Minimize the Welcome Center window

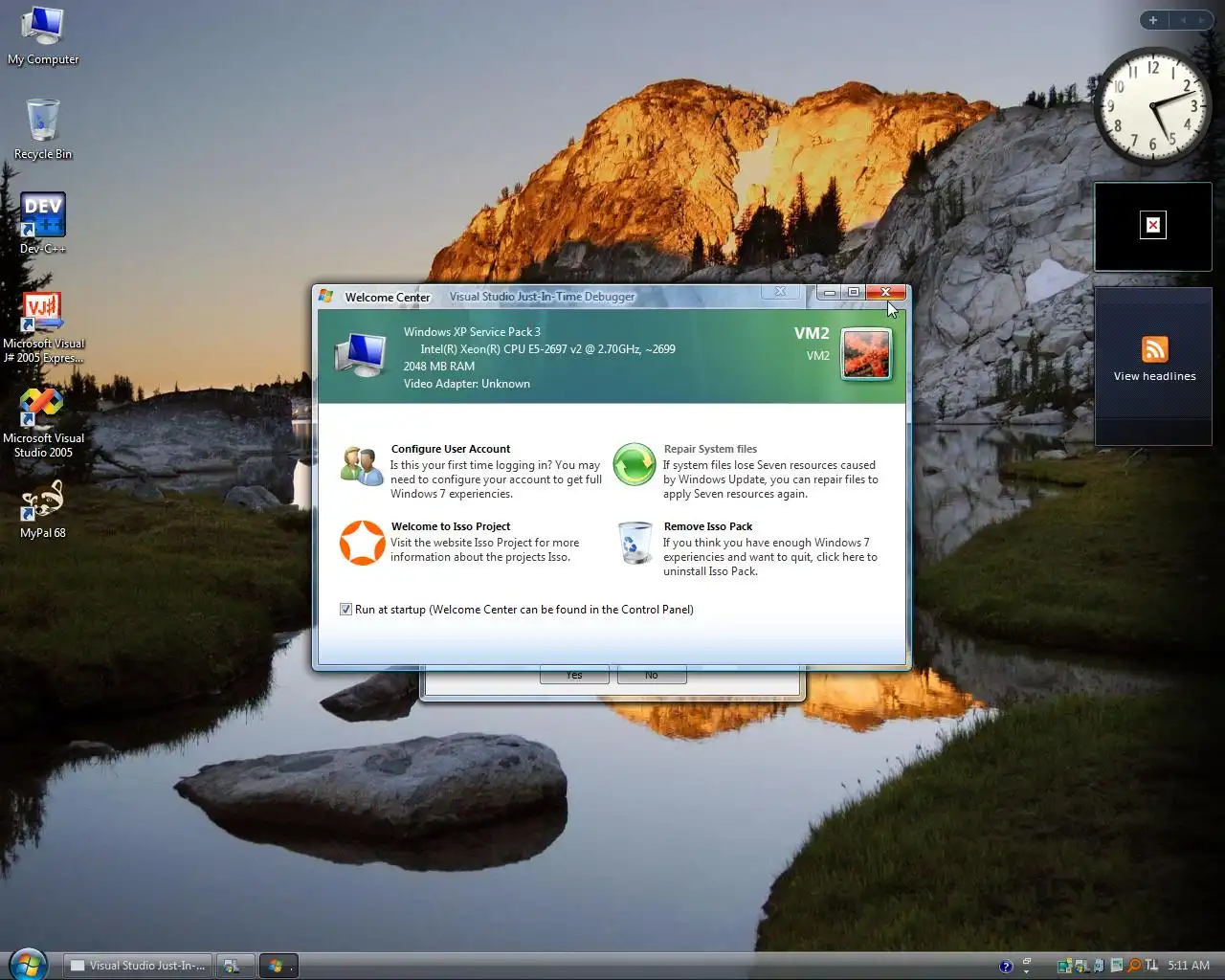[x=829, y=292]
